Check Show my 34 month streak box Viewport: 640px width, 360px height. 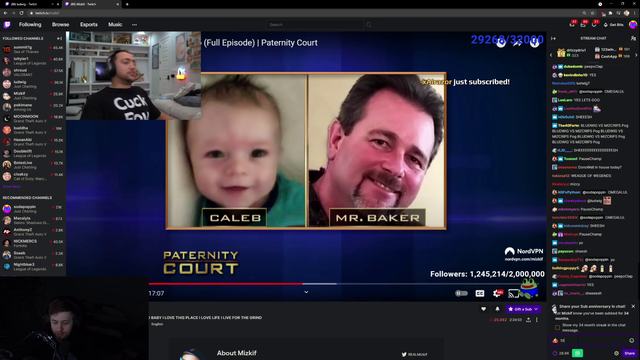(x=558, y=327)
